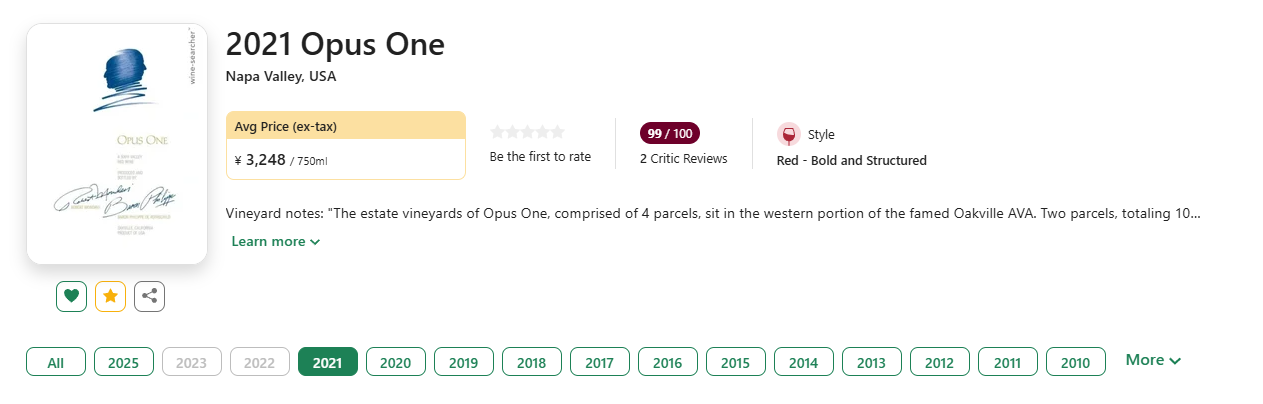Click the currently selected 2021 vintage

pos(328,362)
